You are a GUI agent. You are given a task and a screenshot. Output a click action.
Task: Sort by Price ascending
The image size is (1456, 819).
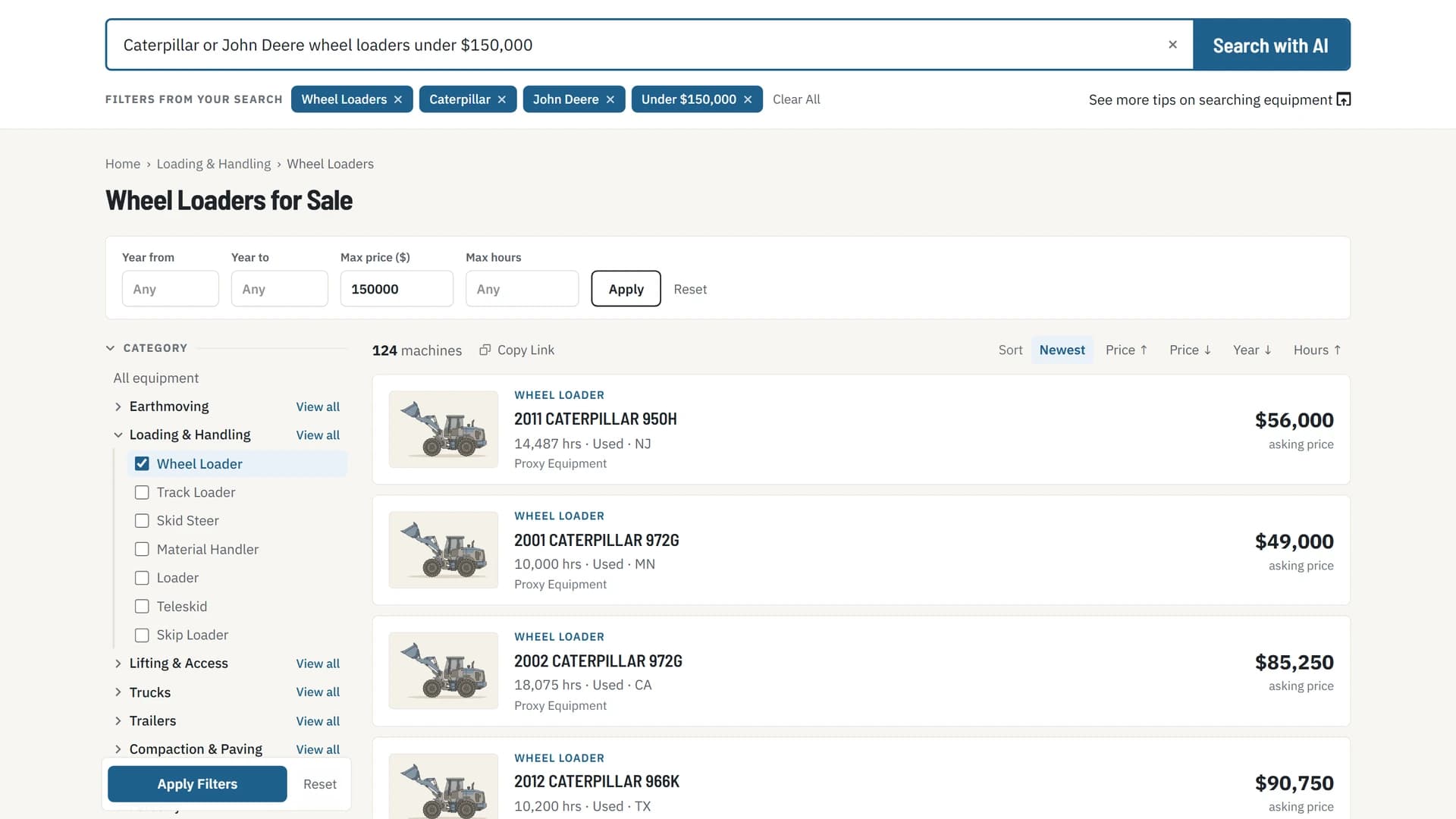coord(1126,350)
